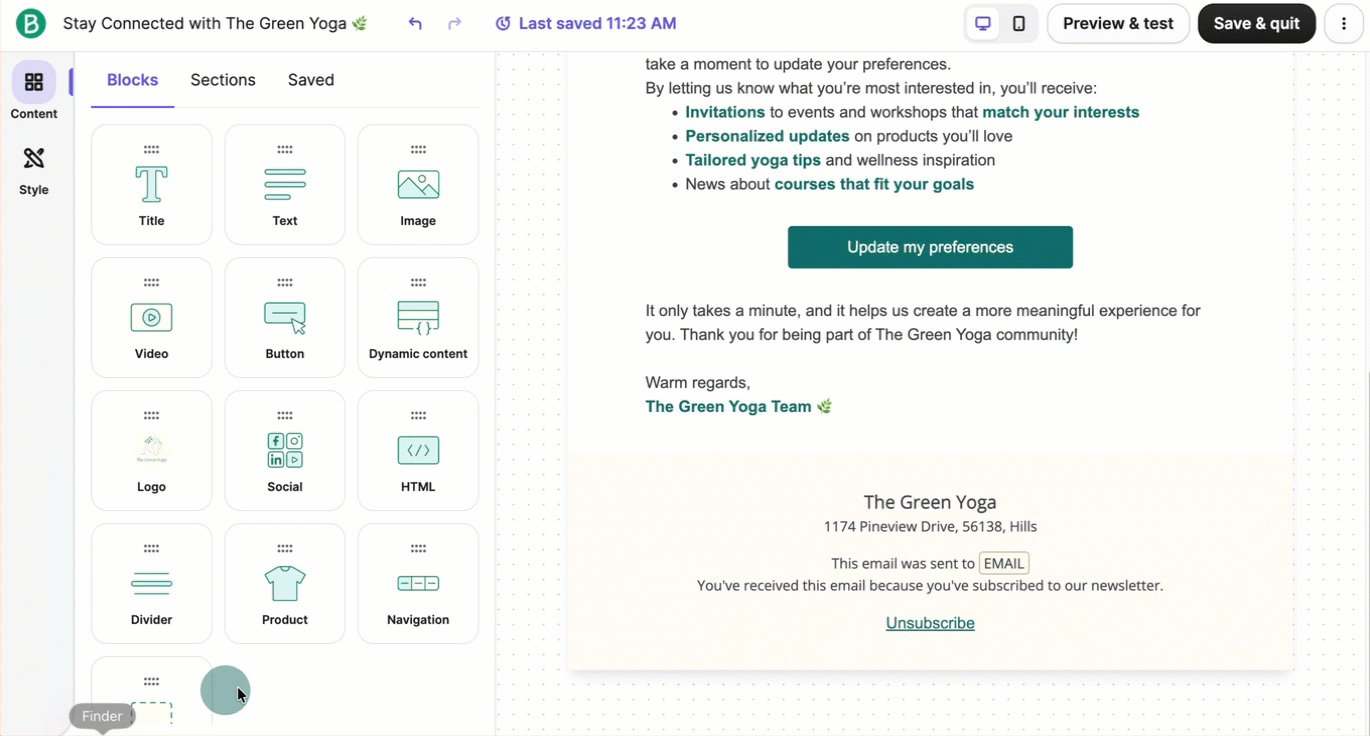Click the 'Invitations' bullet text
This screenshot has width=1370, height=736.
tap(725, 112)
